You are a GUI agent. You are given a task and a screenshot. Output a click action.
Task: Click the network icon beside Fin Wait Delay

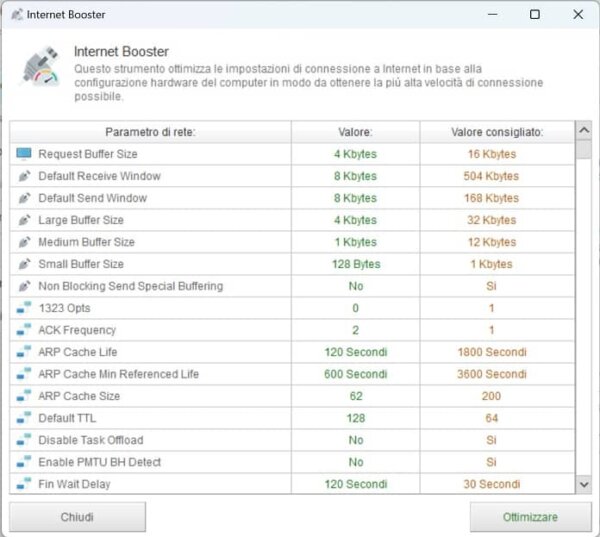[24, 484]
